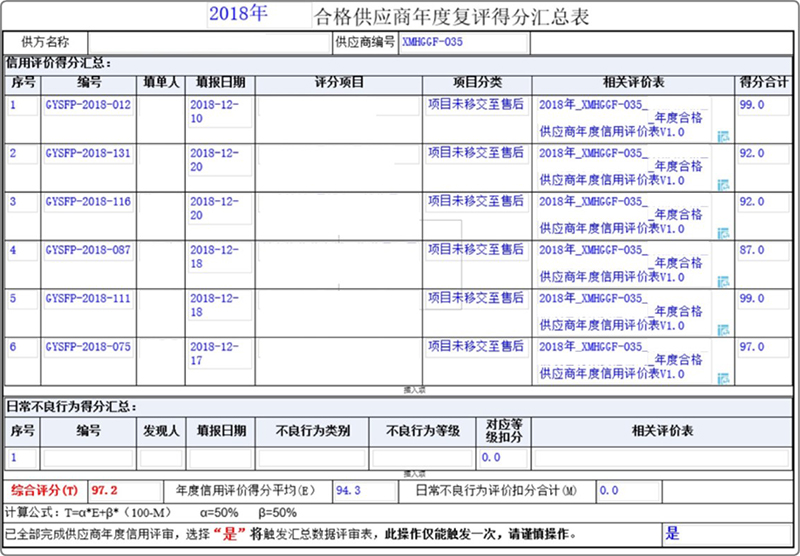This screenshot has height=556, width=800.
Task: Click the empty 相关评价表 field in bad behavior row
Action: click(662, 458)
